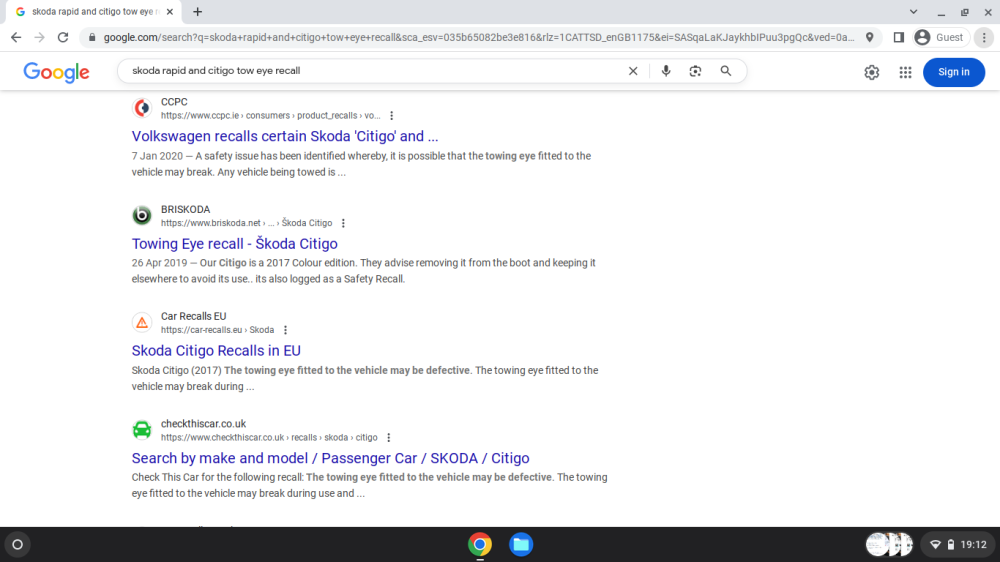Open more options for BRISKODA result
The height and width of the screenshot is (562, 1000).
[343, 223]
